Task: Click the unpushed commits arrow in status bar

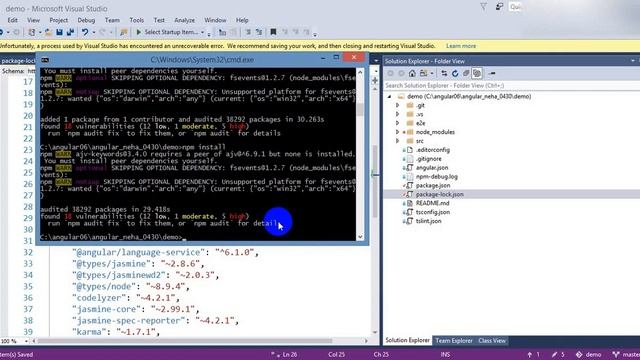Action: tap(530, 354)
